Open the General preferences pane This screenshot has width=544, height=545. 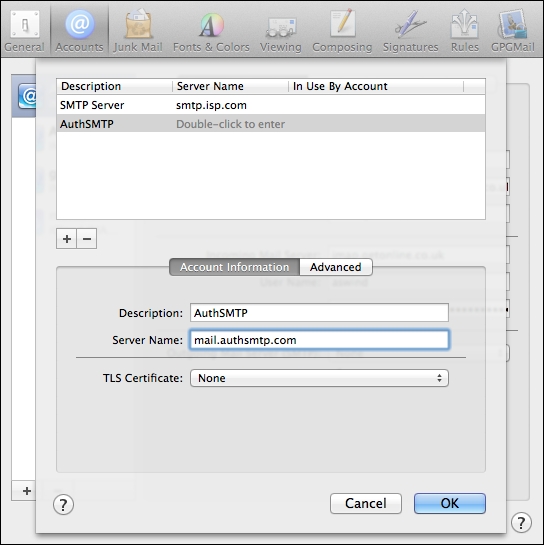(24, 31)
